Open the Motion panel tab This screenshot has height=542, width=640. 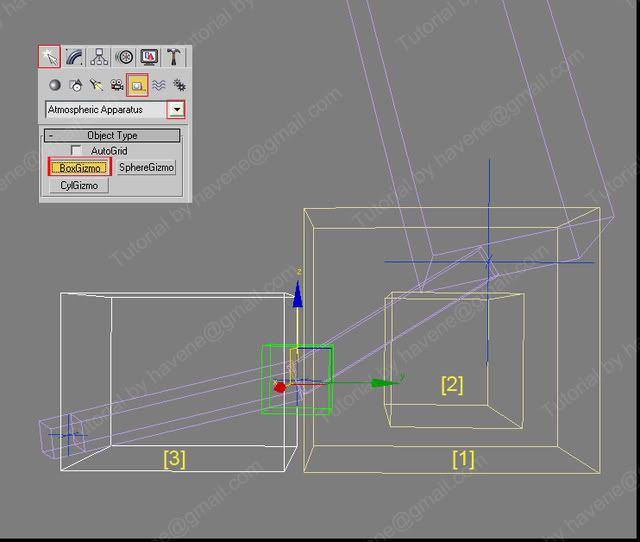point(125,57)
